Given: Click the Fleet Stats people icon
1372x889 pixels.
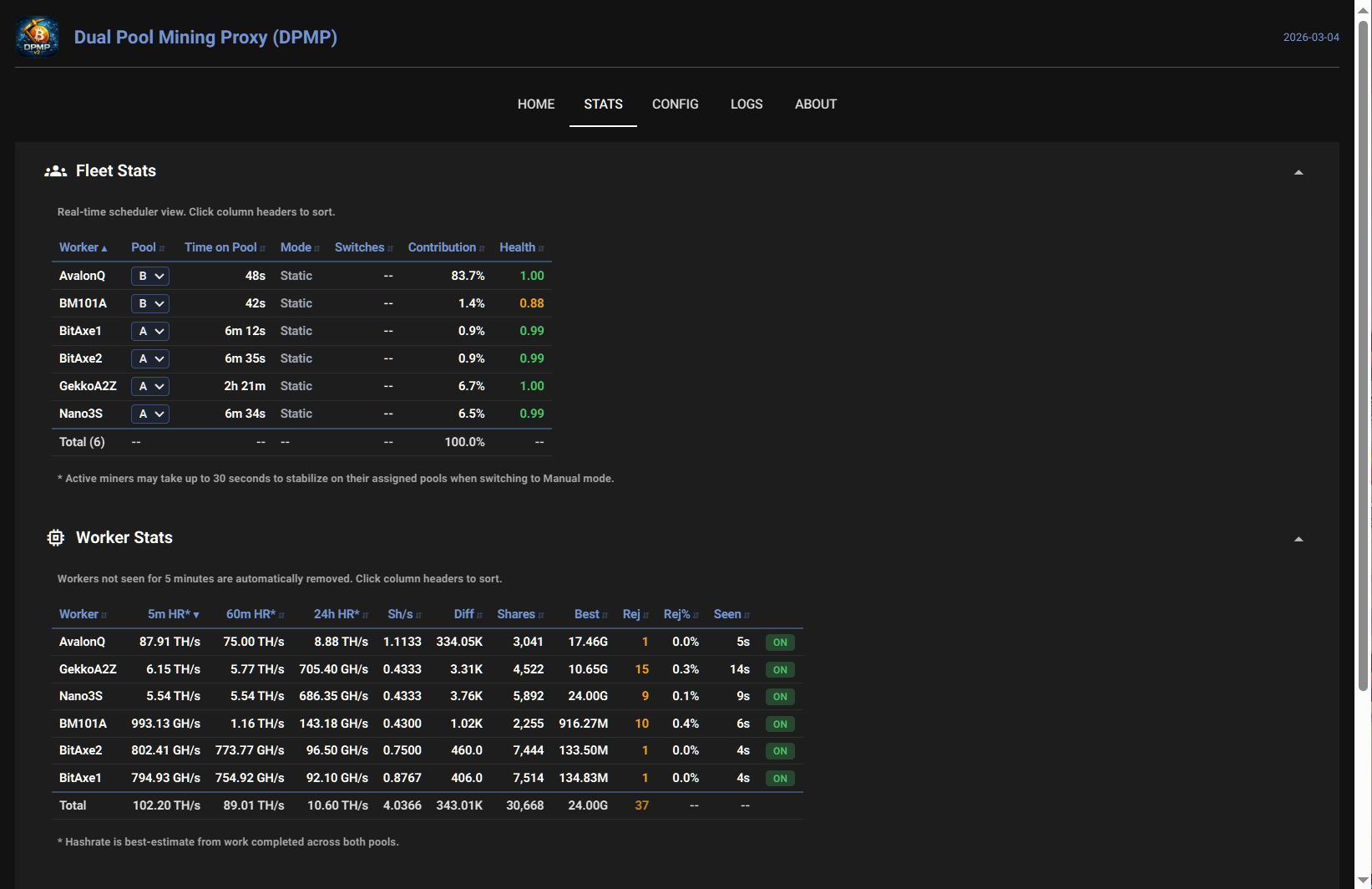Looking at the screenshot, I should [x=55, y=170].
